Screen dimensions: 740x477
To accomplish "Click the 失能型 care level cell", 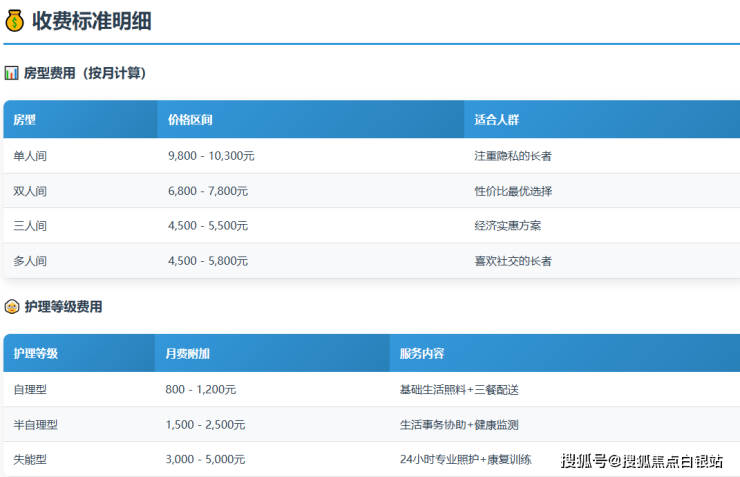I will point(30,460).
